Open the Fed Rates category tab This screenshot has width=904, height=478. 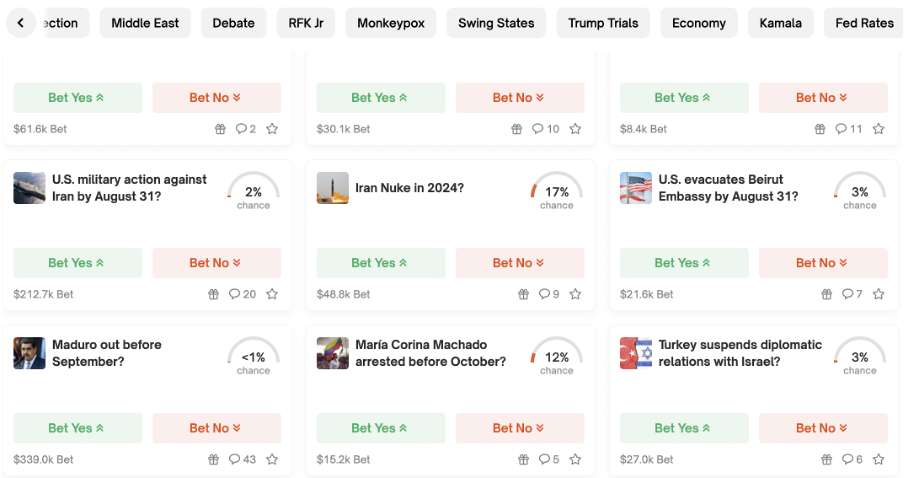pos(864,23)
